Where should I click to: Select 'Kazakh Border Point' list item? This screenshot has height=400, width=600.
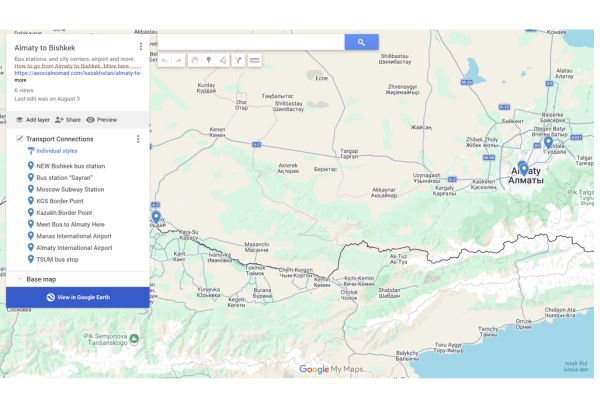[x=64, y=213]
